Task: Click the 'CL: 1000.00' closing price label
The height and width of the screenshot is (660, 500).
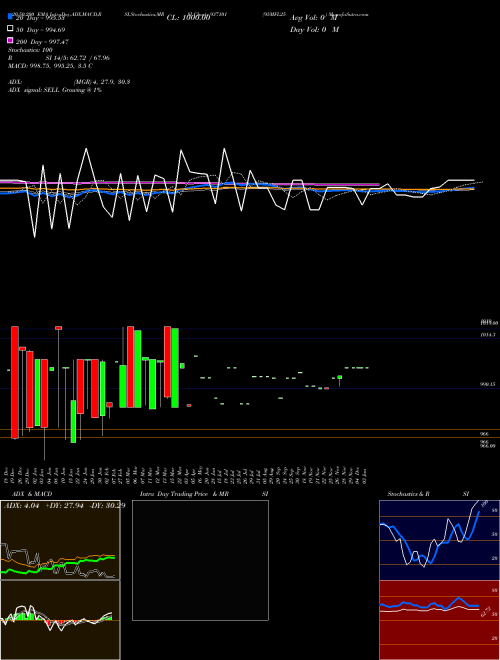Action: pyautogui.click(x=188, y=18)
